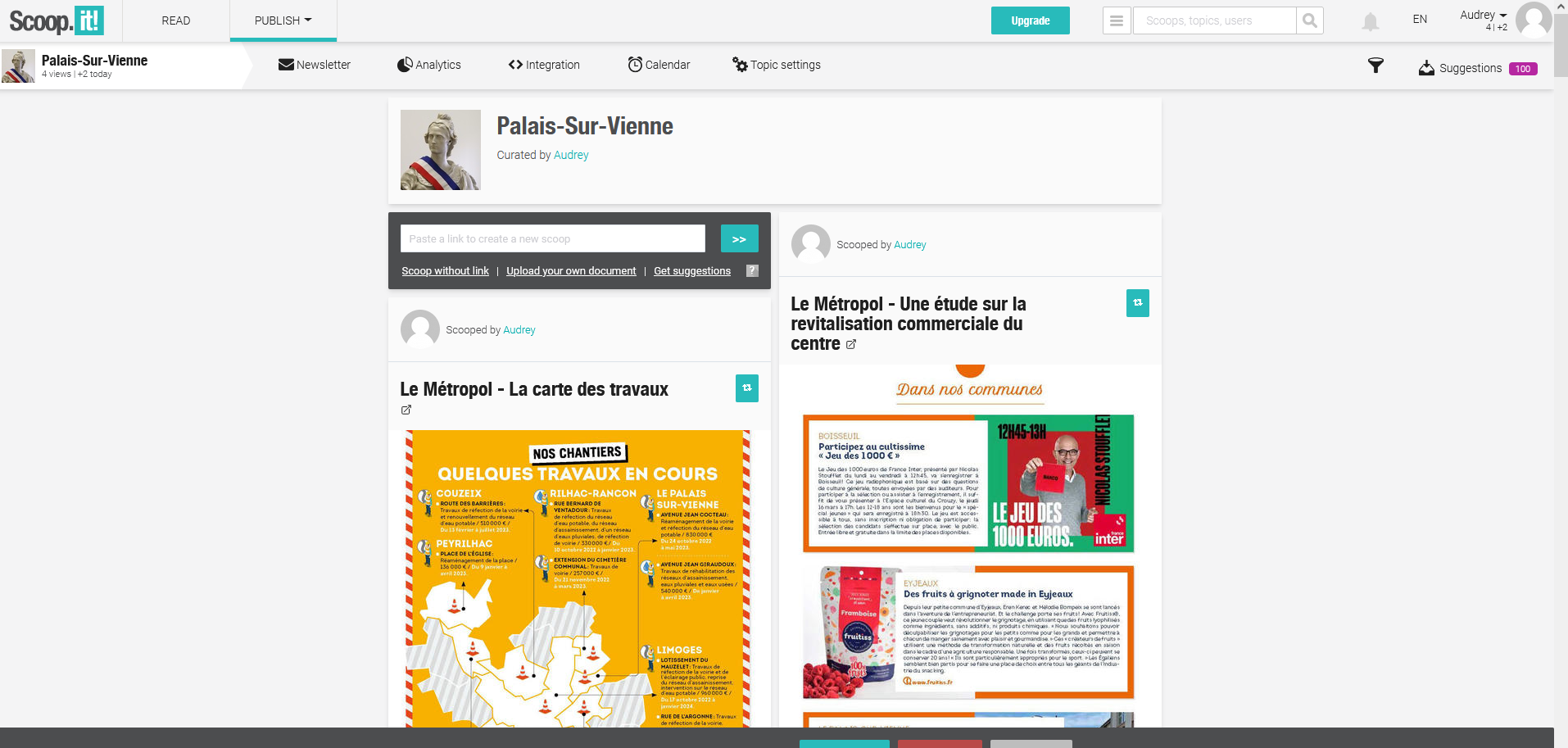Rescoop La carte des travaux post
This screenshot has width=1568, height=748.
point(747,388)
